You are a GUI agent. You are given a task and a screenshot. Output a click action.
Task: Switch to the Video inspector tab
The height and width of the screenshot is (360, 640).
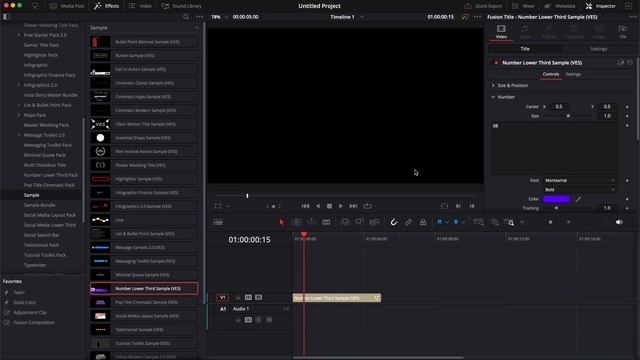point(501,32)
